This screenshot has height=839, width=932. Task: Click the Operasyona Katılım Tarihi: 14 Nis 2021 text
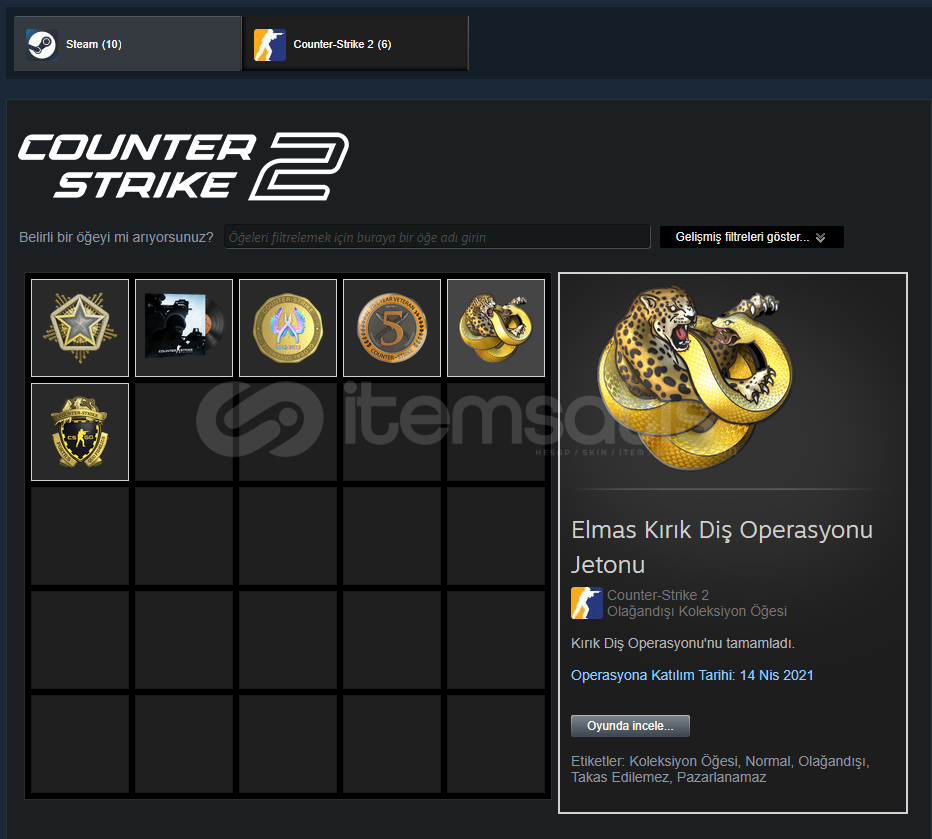coord(692,676)
